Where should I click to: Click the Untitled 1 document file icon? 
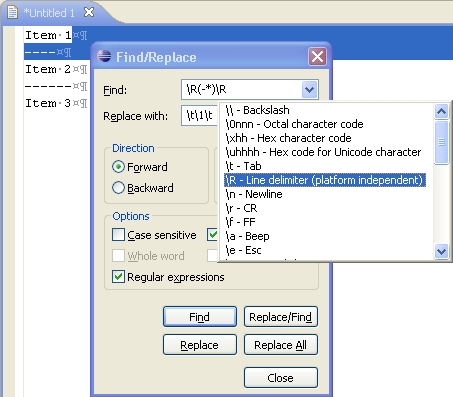pos(12,13)
